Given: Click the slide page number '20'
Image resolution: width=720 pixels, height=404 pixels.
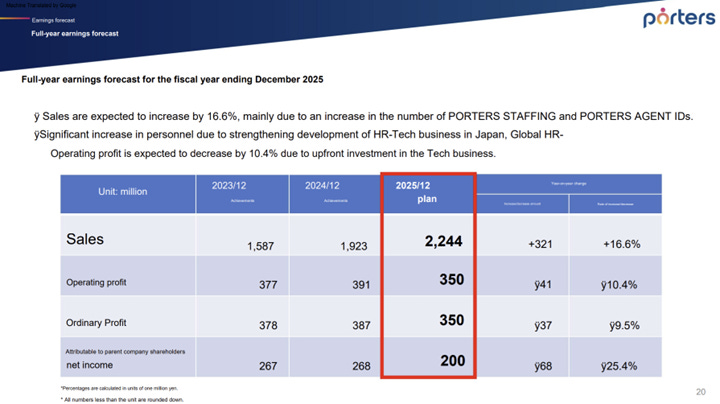Looking at the screenshot, I should pyautogui.click(x=701, y=392).
